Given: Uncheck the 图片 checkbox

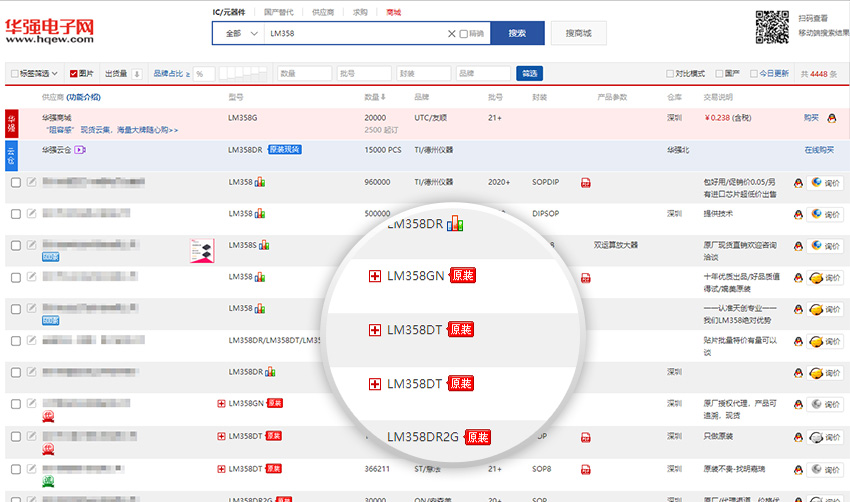Looking at the screenshot, I should (x=74, y=74).
